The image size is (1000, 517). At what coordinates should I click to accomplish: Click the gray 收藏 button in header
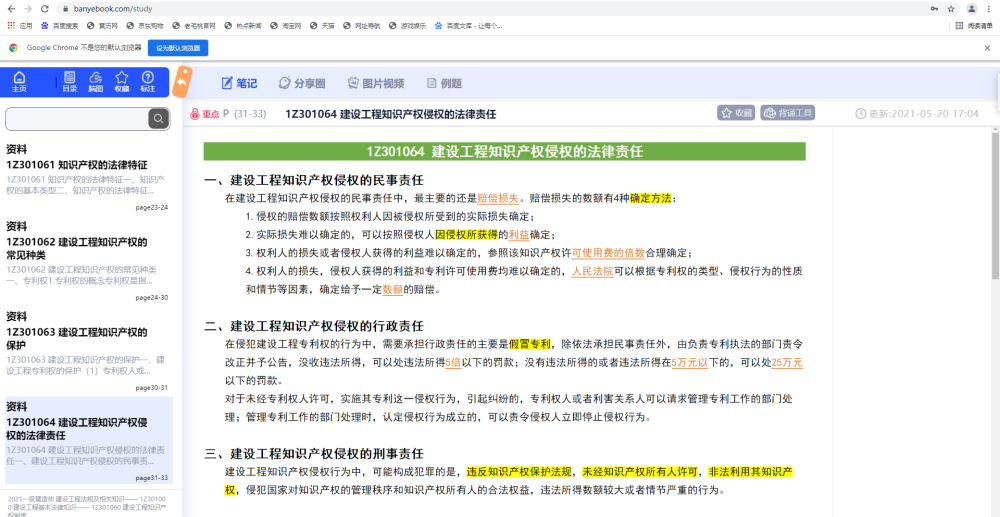coord(737,113)
